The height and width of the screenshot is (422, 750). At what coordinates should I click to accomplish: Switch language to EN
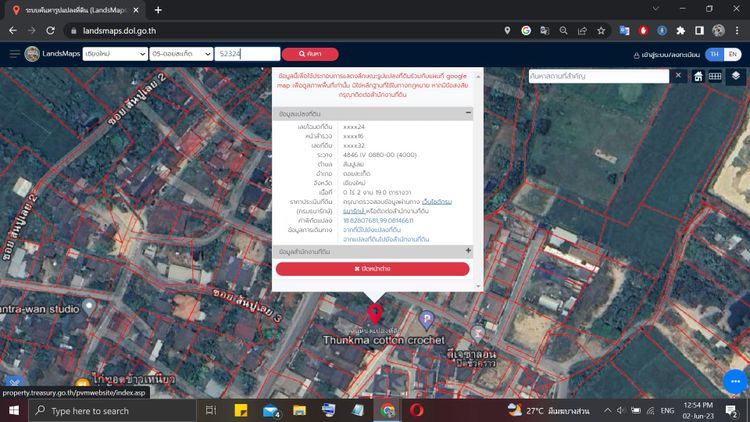click(733, 54)
